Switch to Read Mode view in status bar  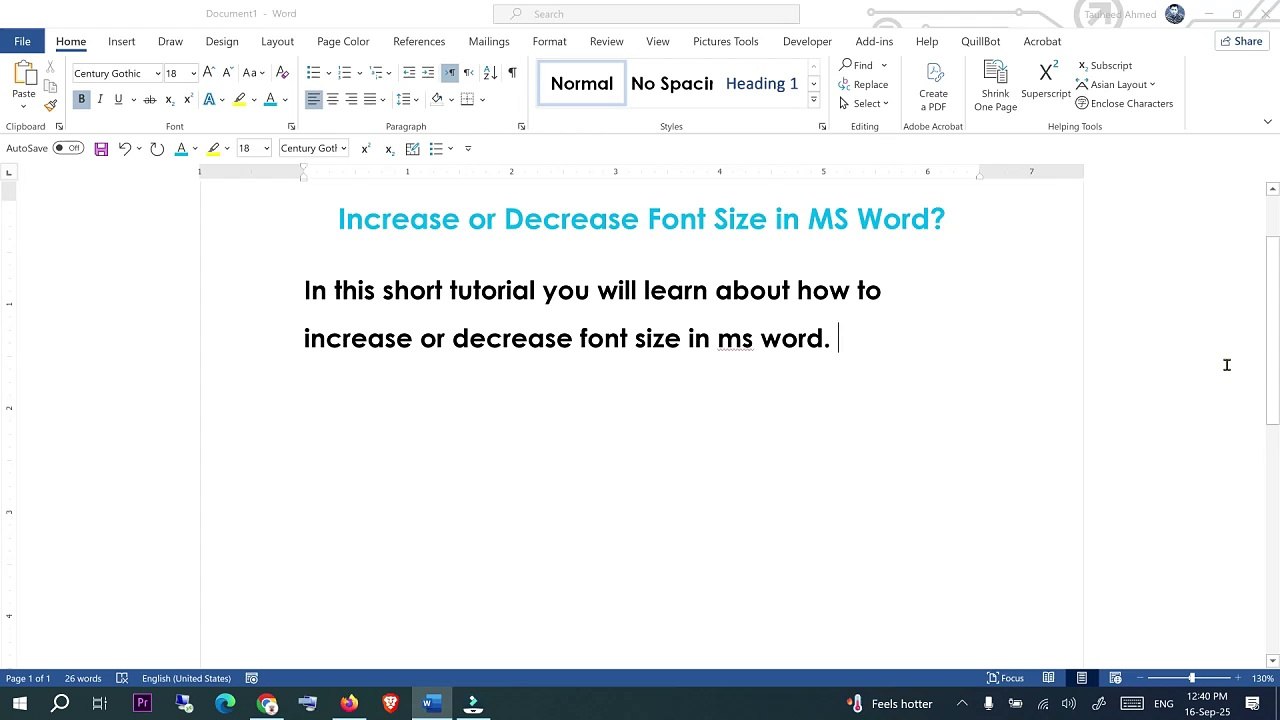point(1048,678)
